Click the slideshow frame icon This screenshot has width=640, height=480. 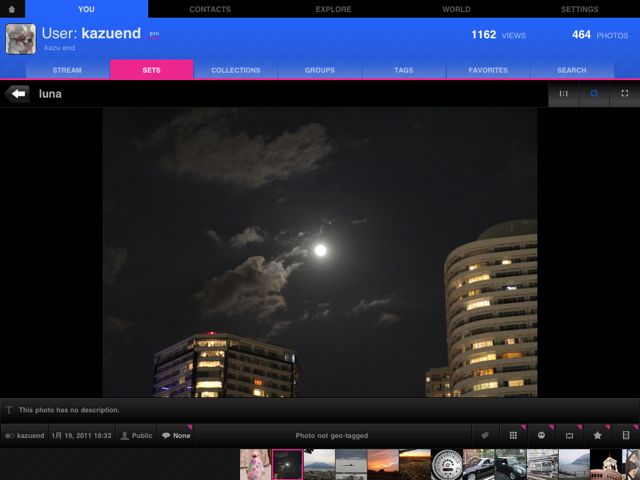[569, 436]
